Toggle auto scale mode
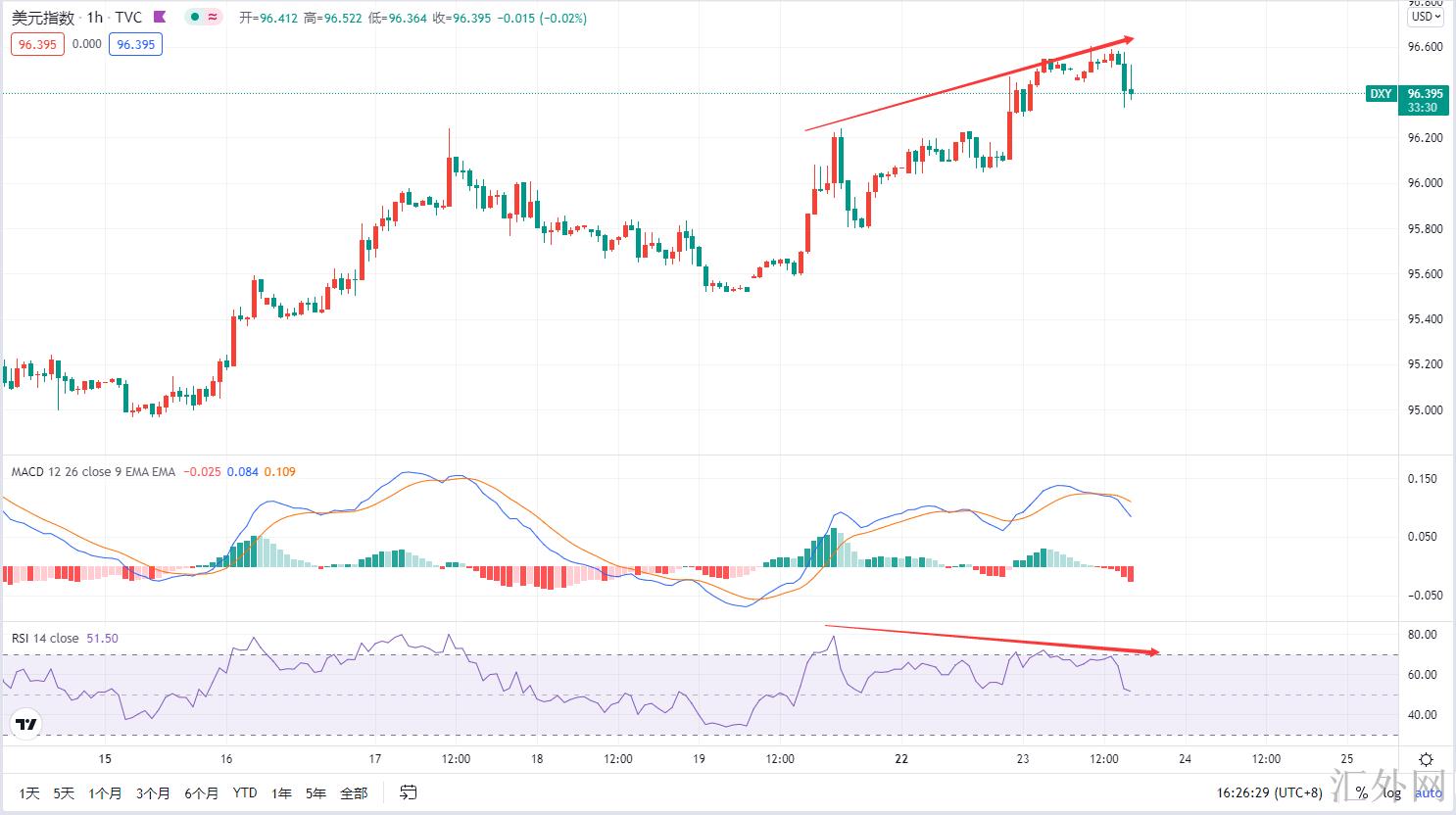Image resolution: width=1456 pixels, height=815 pixels. click(x=1427, y=792)
